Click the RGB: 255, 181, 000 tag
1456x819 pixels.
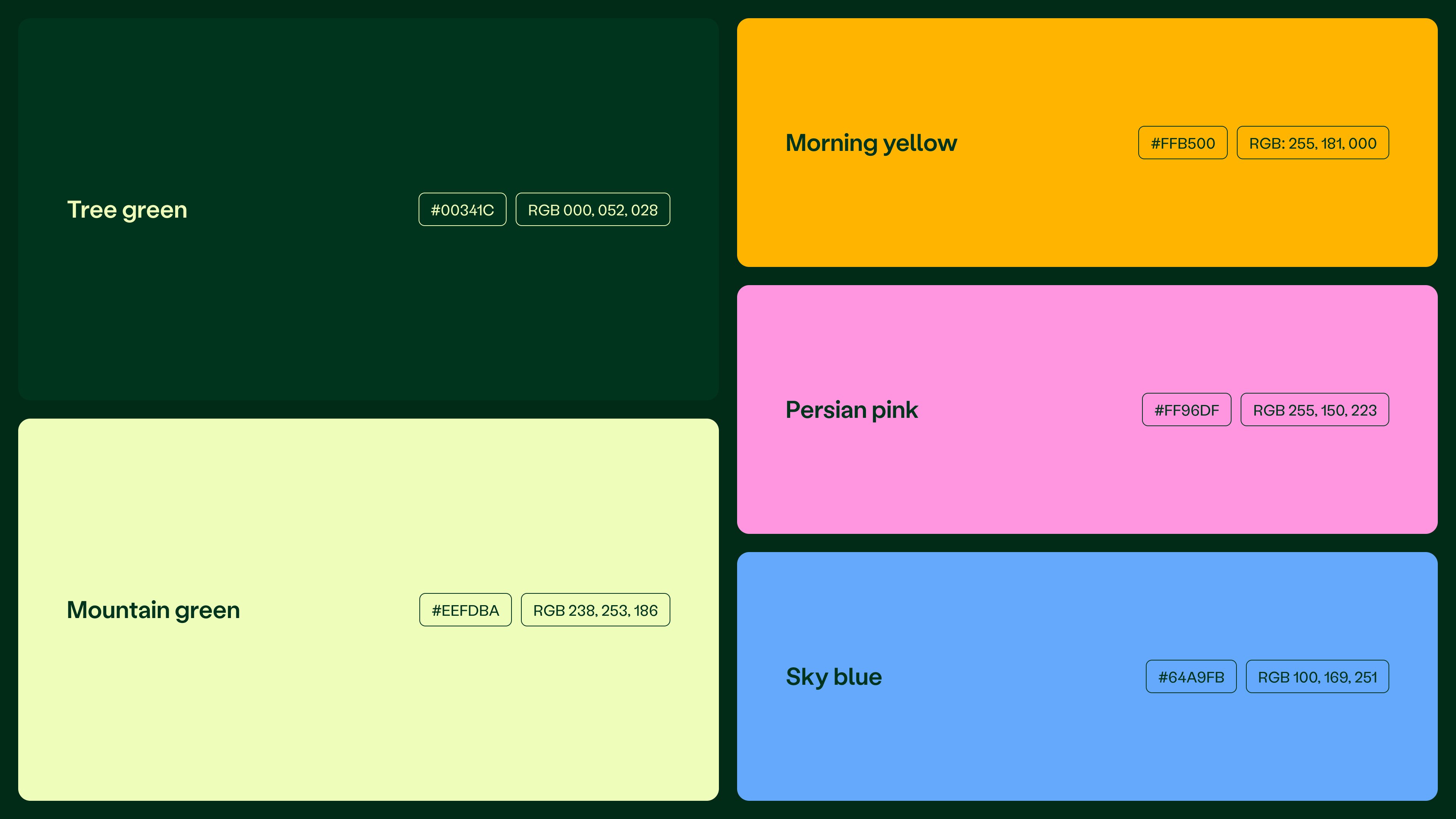[x=1312, y=143]
